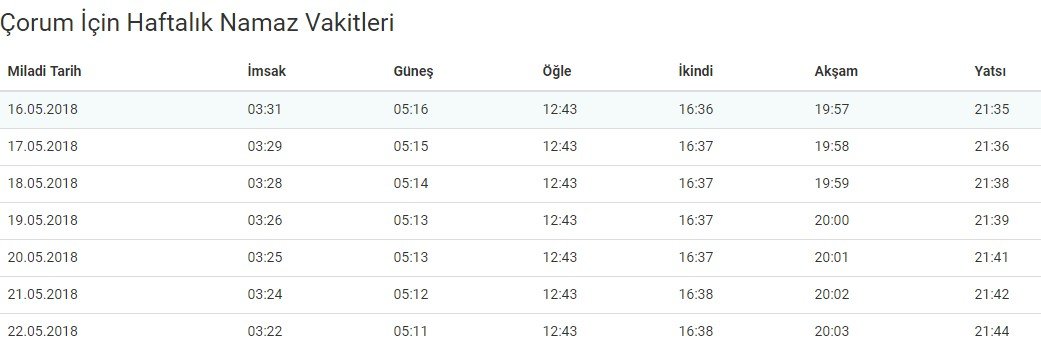This screenshot has height=363, width=1041.
Task: Click the 21:44 Yatsı time
Action: [x=992, y=331]
